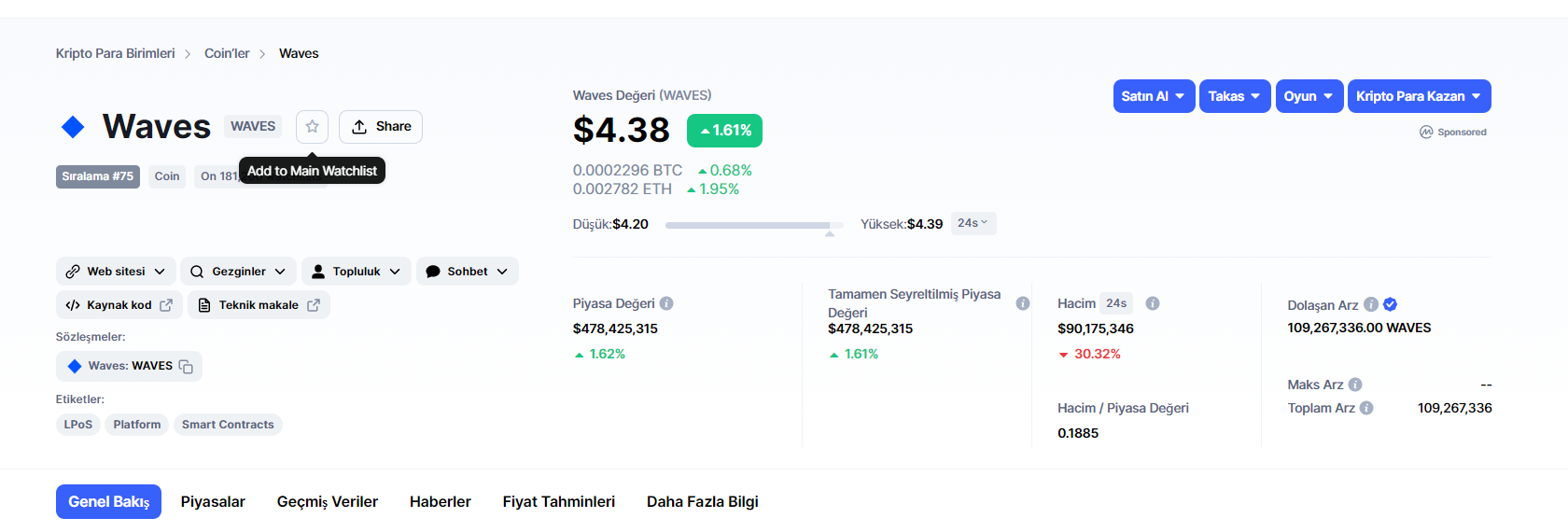Click external link icon beside Teknik makale
1568x532 pixels.
[x=314, y=305]
